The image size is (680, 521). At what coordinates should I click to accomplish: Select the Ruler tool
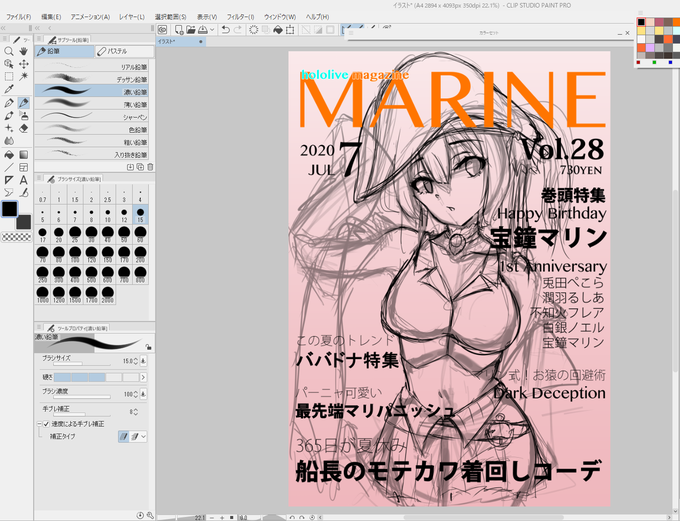click(x=8, y=180)
